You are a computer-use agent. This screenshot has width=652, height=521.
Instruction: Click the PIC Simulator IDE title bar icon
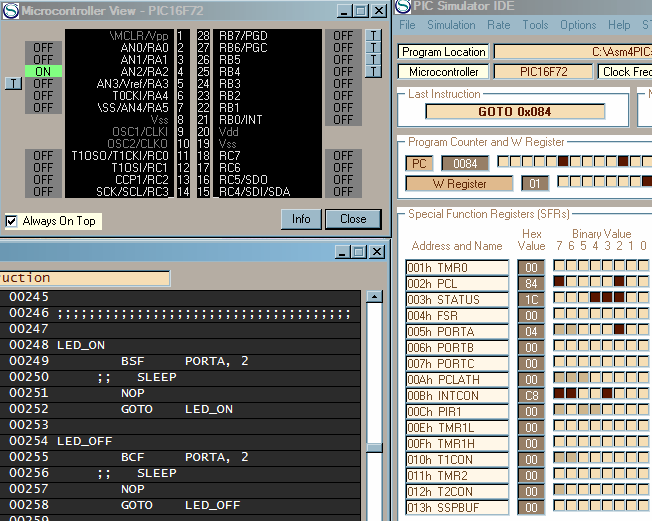[403, 6]
